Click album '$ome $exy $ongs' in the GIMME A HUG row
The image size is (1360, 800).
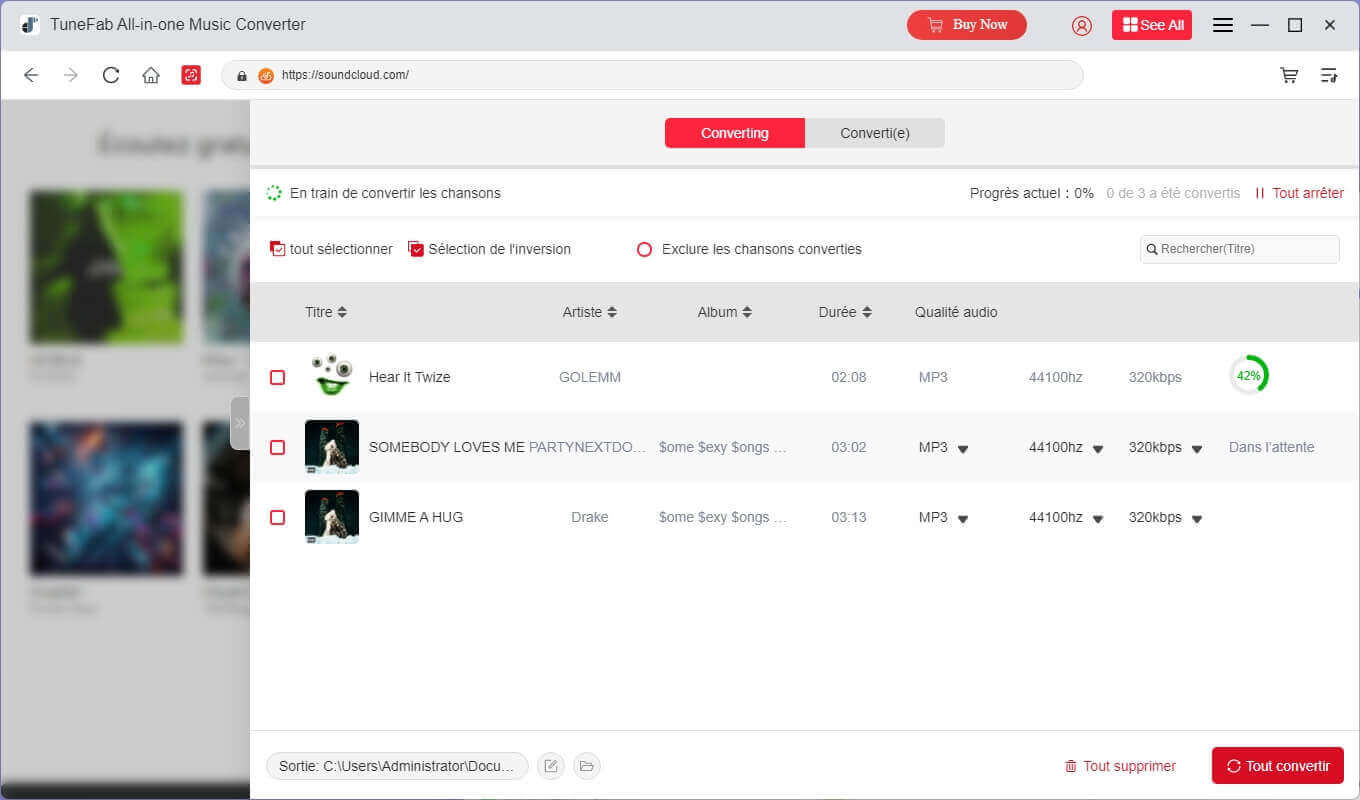[x=723, y=517]
